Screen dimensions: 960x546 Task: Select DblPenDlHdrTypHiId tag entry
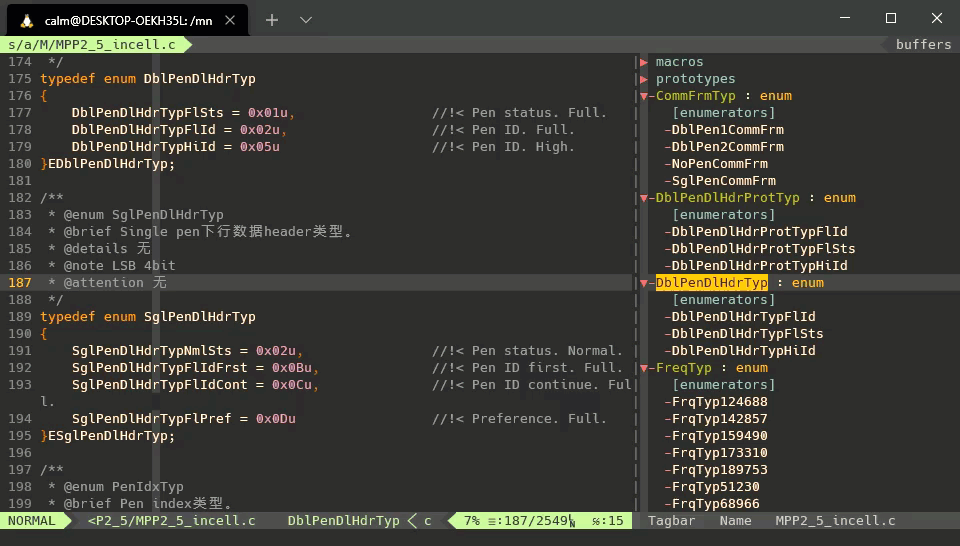tap(743, 351)
